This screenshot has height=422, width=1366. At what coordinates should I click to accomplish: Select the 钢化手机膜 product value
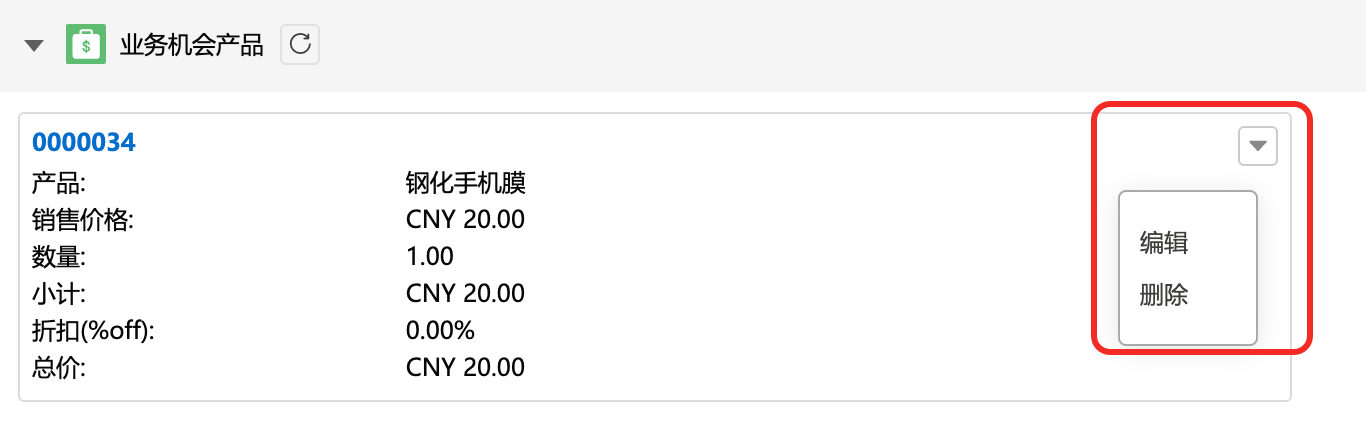tap(466, 183)
